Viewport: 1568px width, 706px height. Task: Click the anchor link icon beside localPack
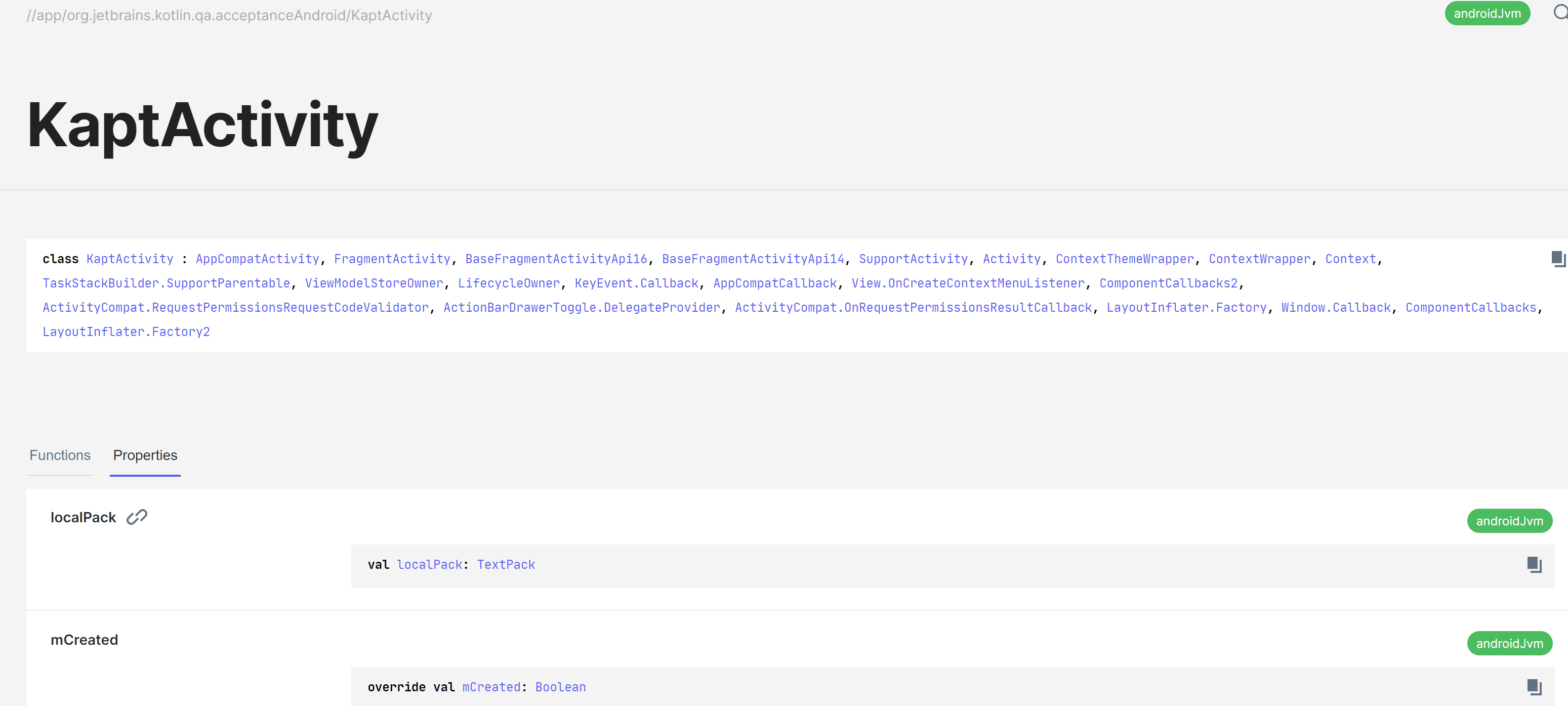pyautogui.click(x=138, y=517)
